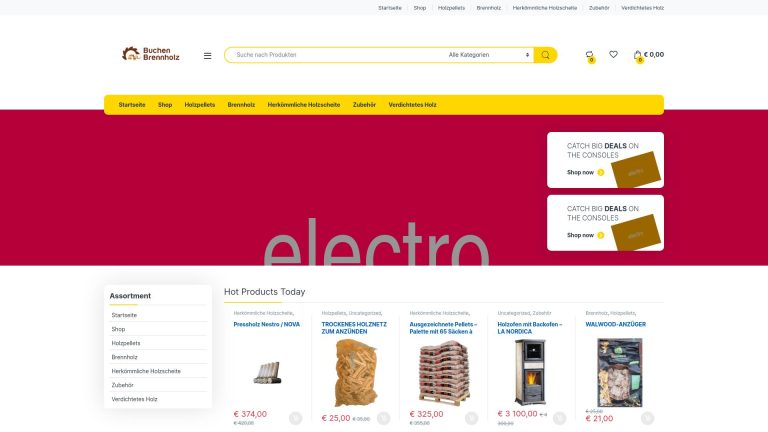Click the pellet pallet product image

pyautogui.click(x=443, y=372)
